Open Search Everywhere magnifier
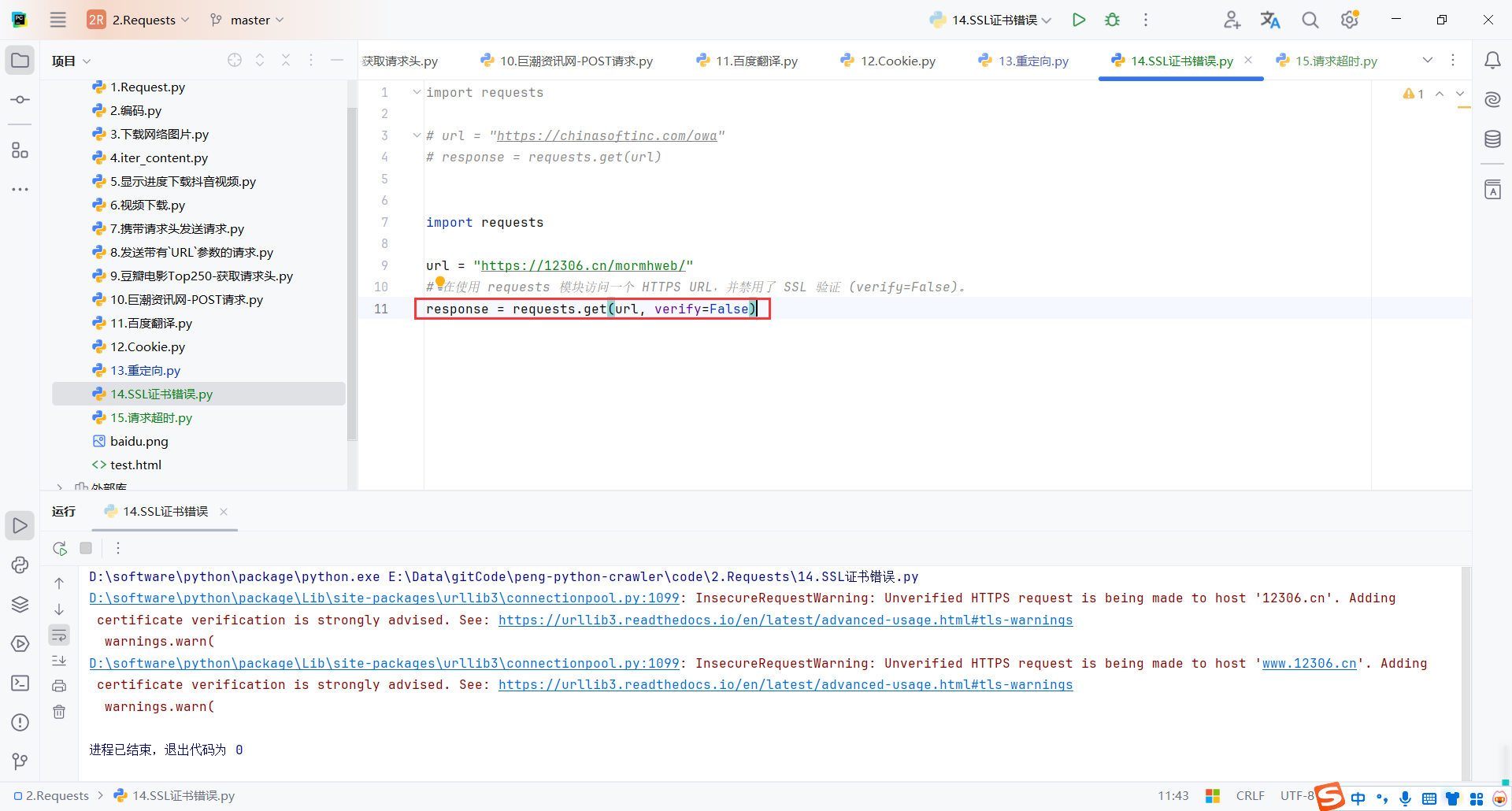Viewport: 1512px width, 811px height. coord(1310,20)
